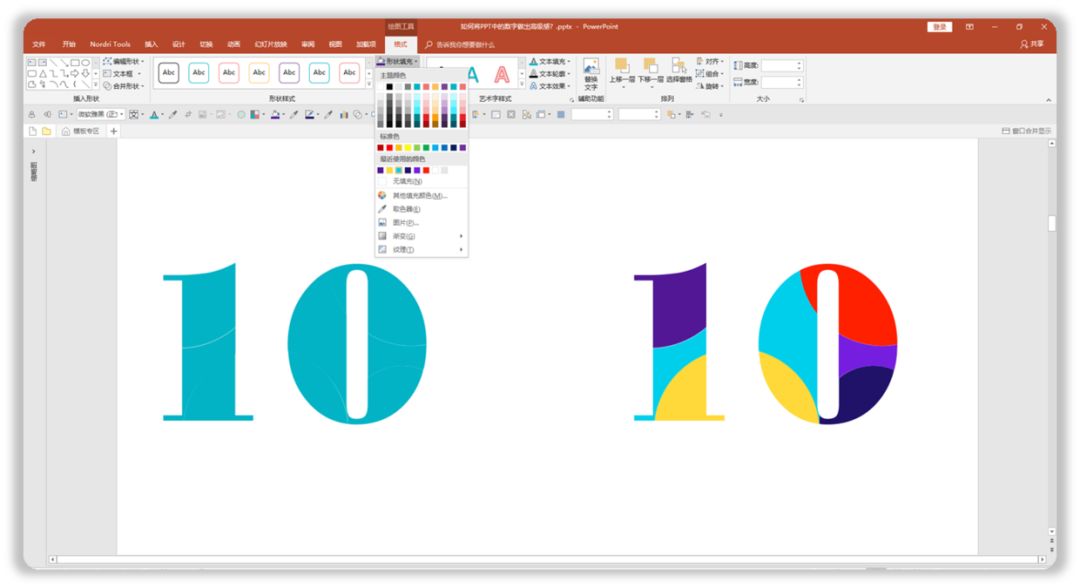The width and height of the screenshot is (1080, 588).
Task: Click the 窗口合并显示 button
Action: coord(1026,131)
